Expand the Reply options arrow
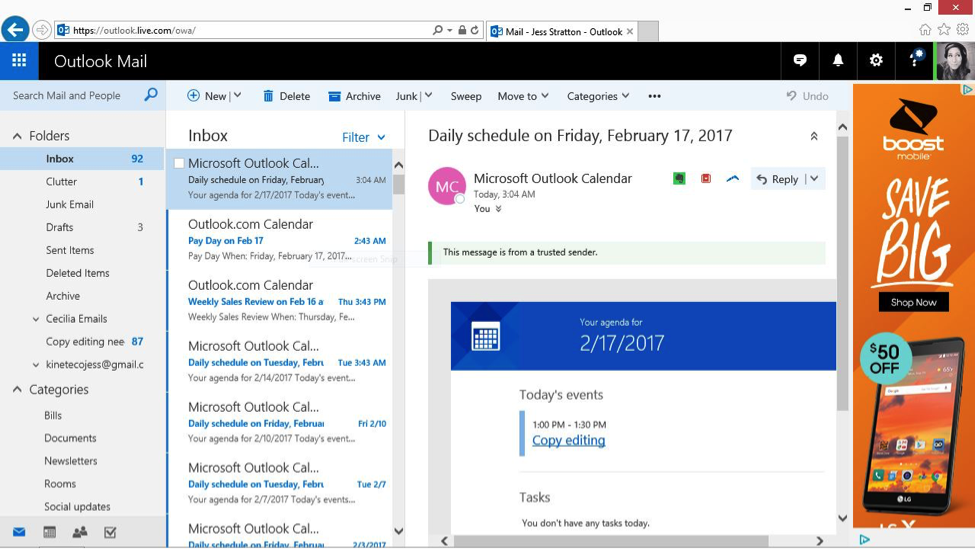The height and width of the screenshot is (549, 975). [814, 179]
